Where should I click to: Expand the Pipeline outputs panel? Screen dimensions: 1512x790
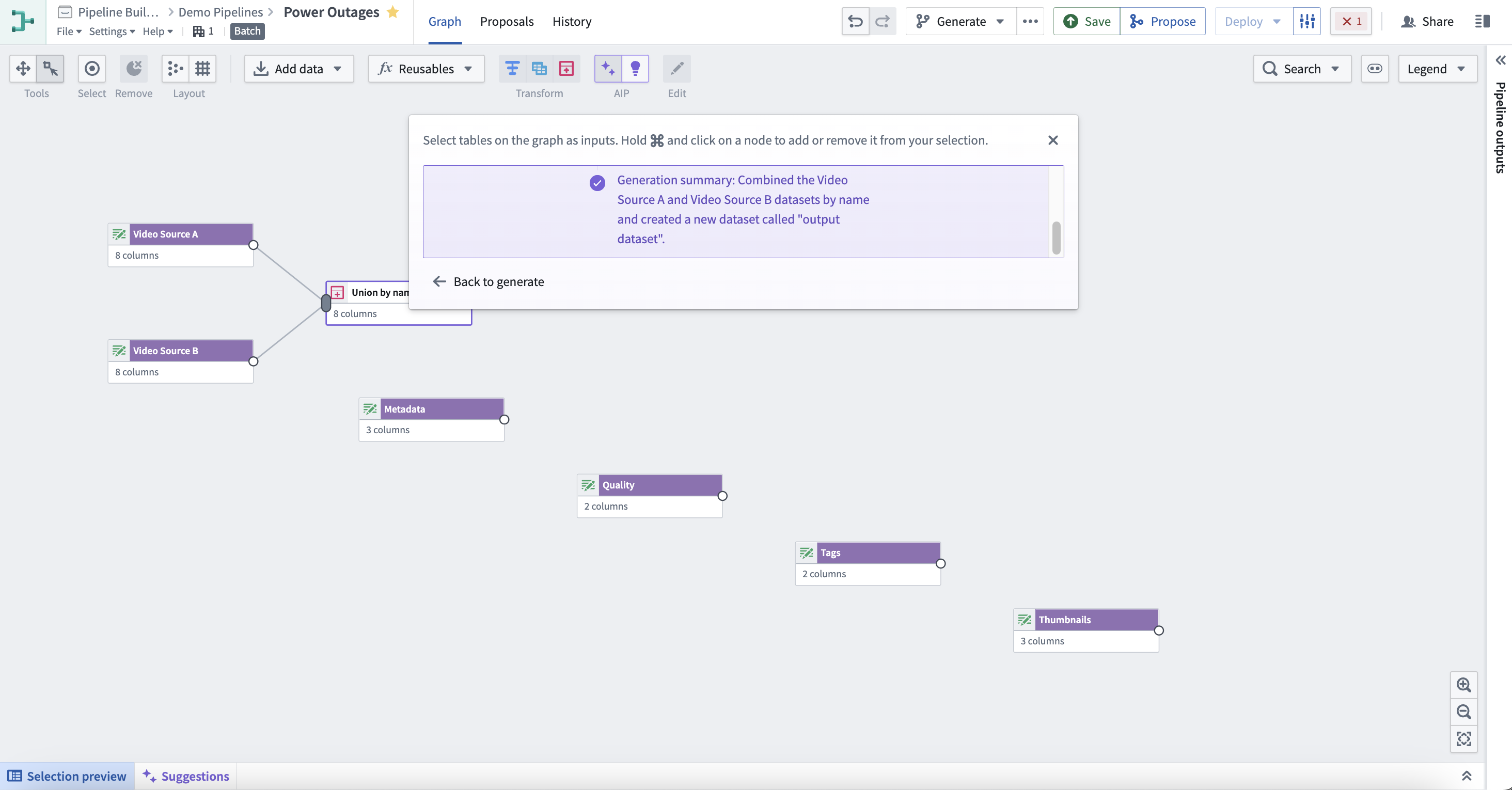1500,60
